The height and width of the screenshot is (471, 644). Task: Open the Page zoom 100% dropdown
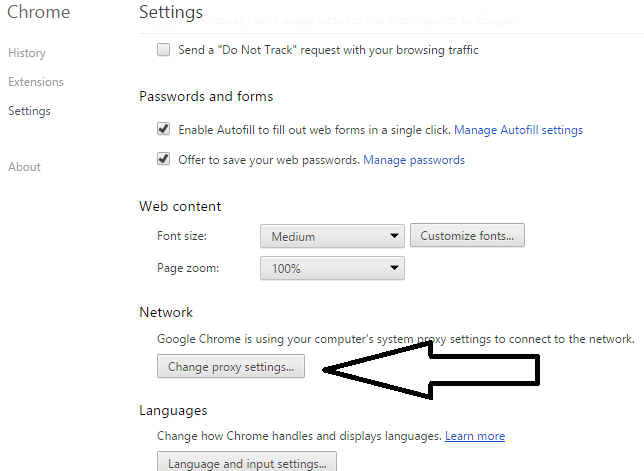332,268
